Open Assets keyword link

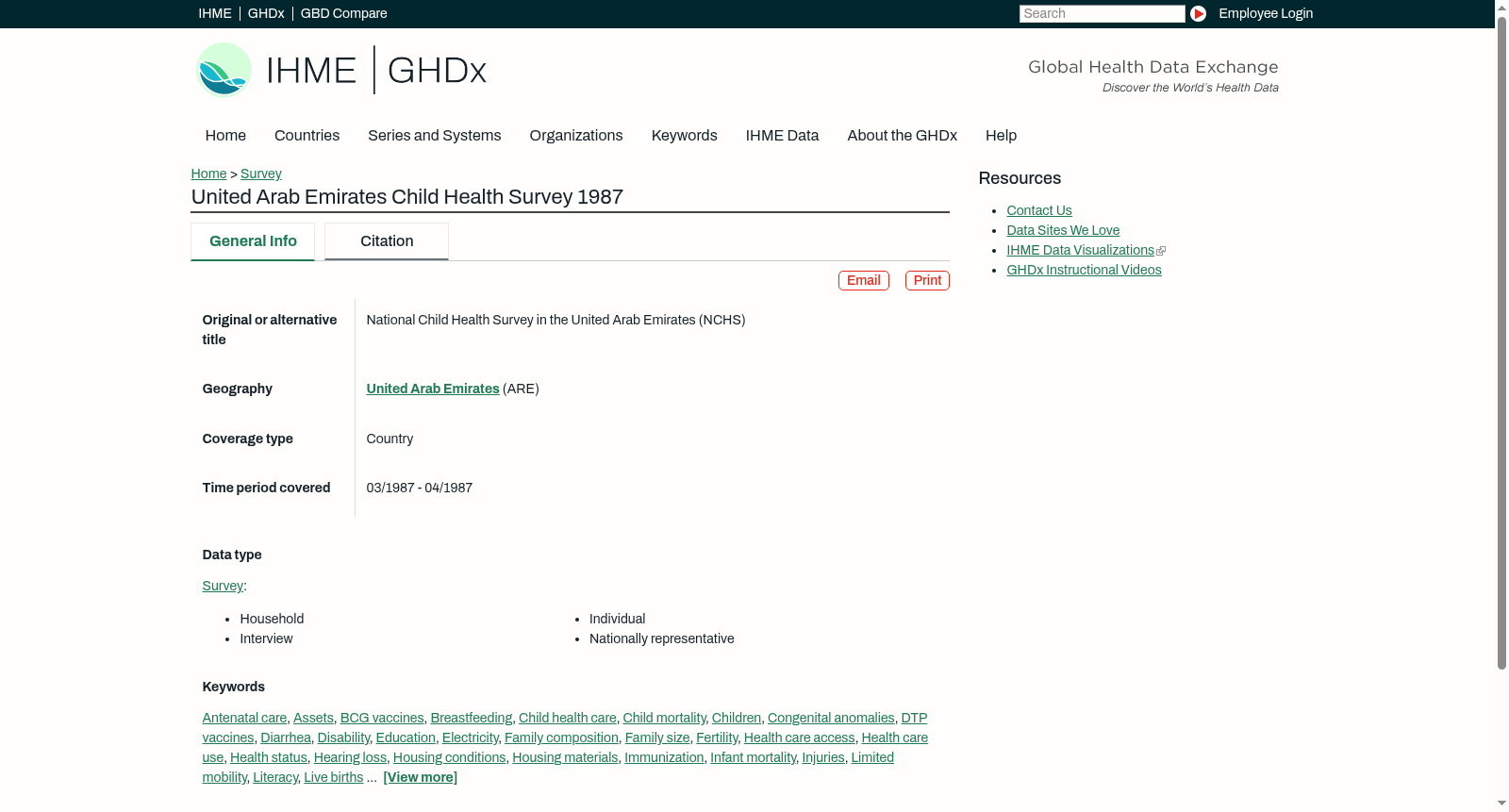point(313,718)
